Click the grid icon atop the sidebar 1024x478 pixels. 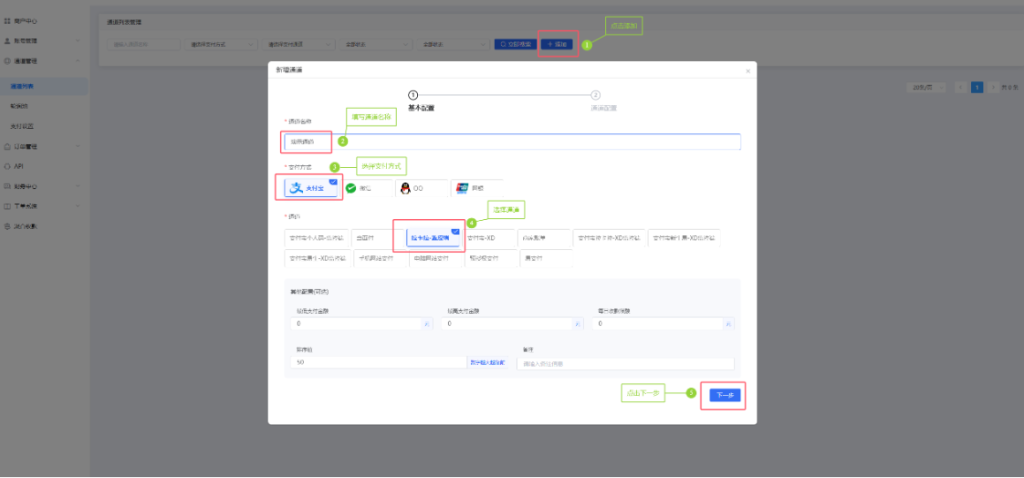pos(8,20)
